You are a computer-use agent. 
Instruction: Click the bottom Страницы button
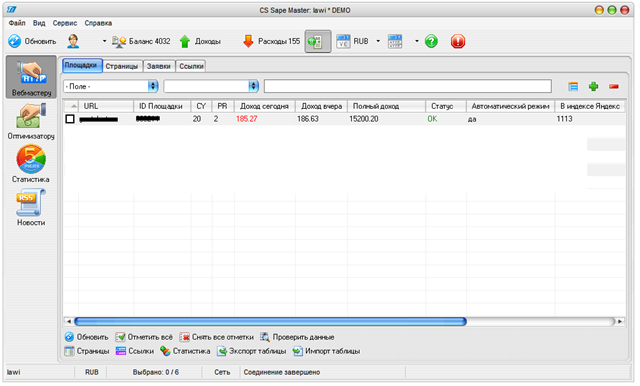click(87, 351)
